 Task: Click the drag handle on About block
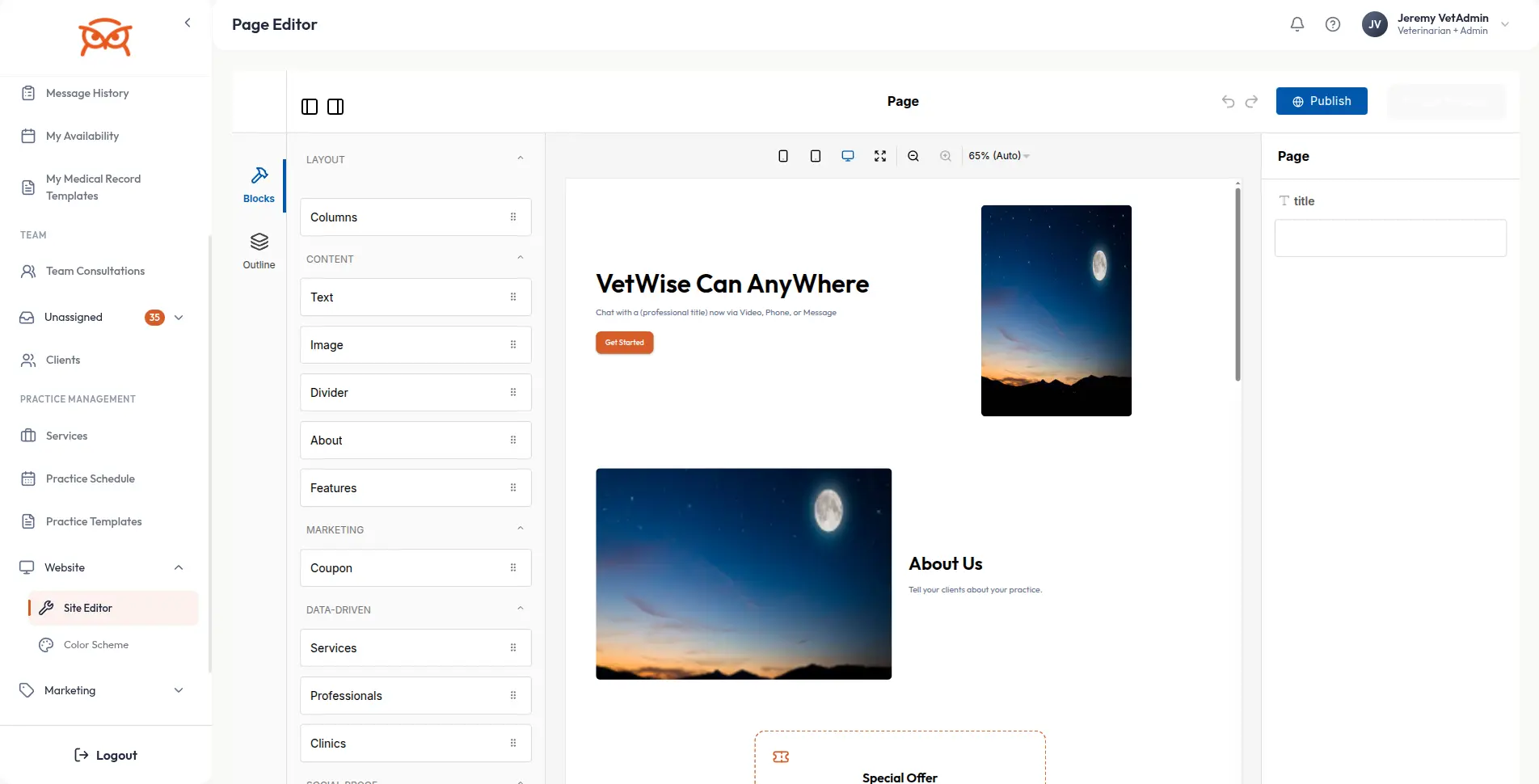[513, 440]
